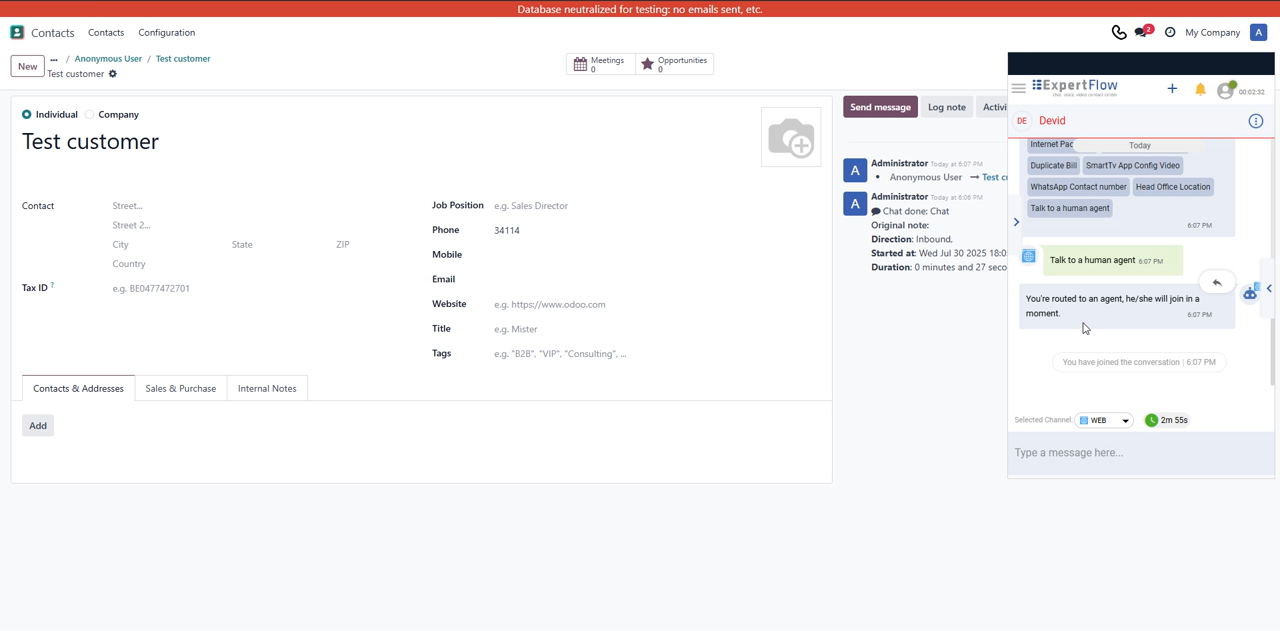Select the Company radio button

tap(90, 115)
